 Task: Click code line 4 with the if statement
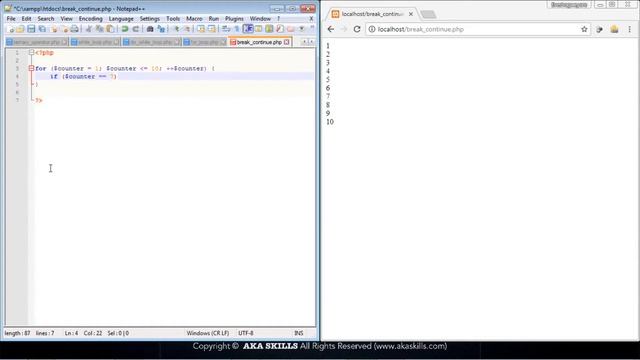[x=174, y=76]
